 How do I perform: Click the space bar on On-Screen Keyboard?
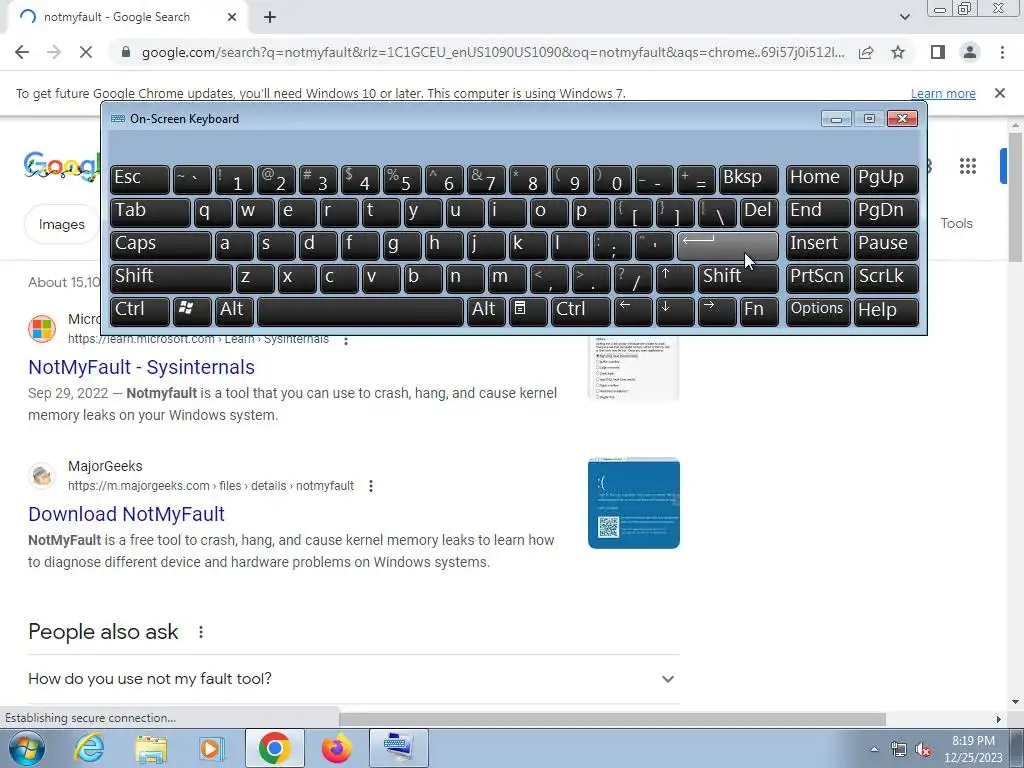pyautogui.click(x=360, y=311)
